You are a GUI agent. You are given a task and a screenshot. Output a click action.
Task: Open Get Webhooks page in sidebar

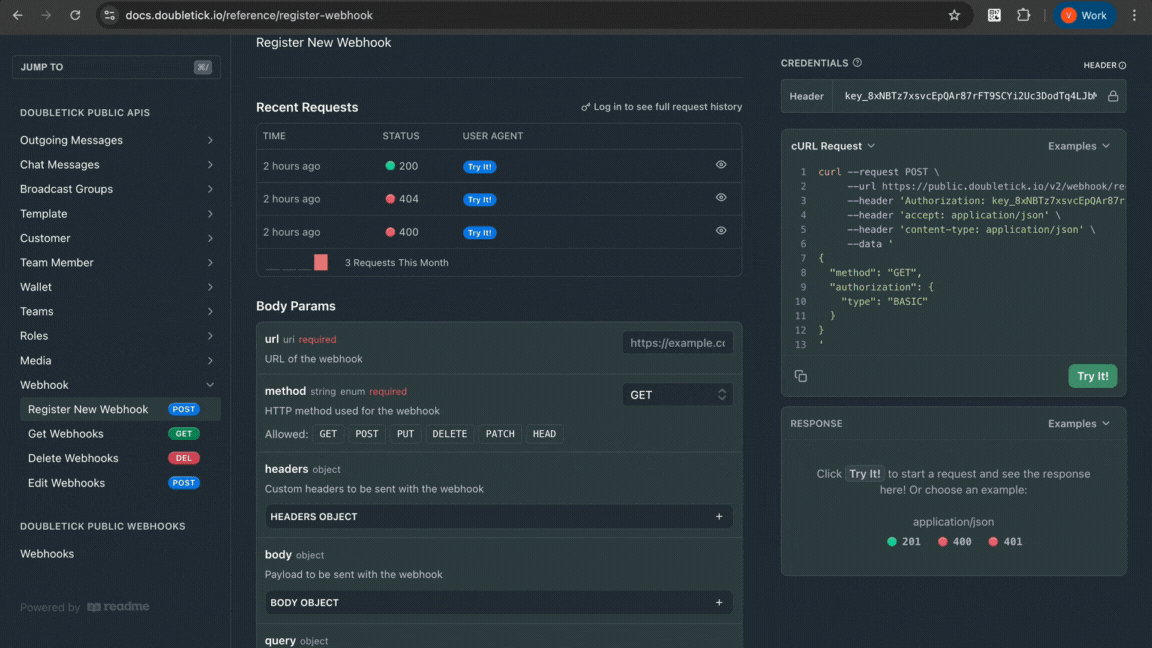pyautogui.click(x=66, y=434)
